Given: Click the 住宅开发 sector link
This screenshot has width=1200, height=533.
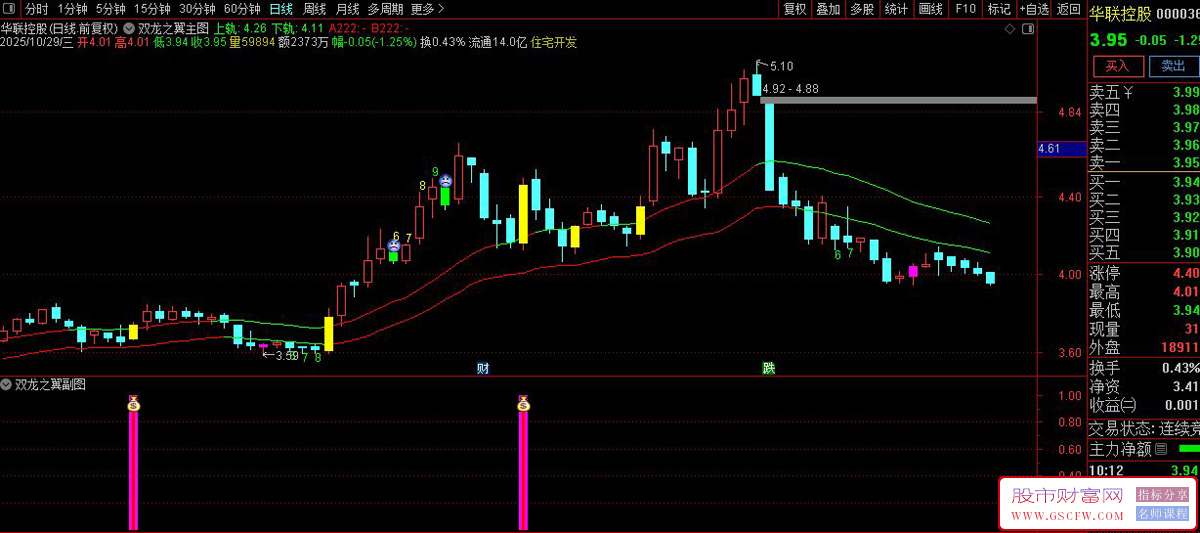Looking at the screenshot, I should pos(553,42).
